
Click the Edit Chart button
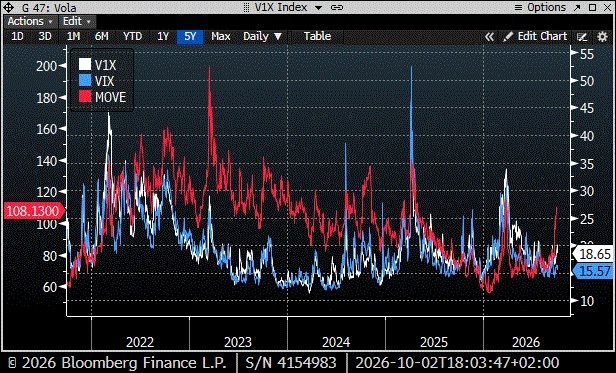click(x=535, y=37)
